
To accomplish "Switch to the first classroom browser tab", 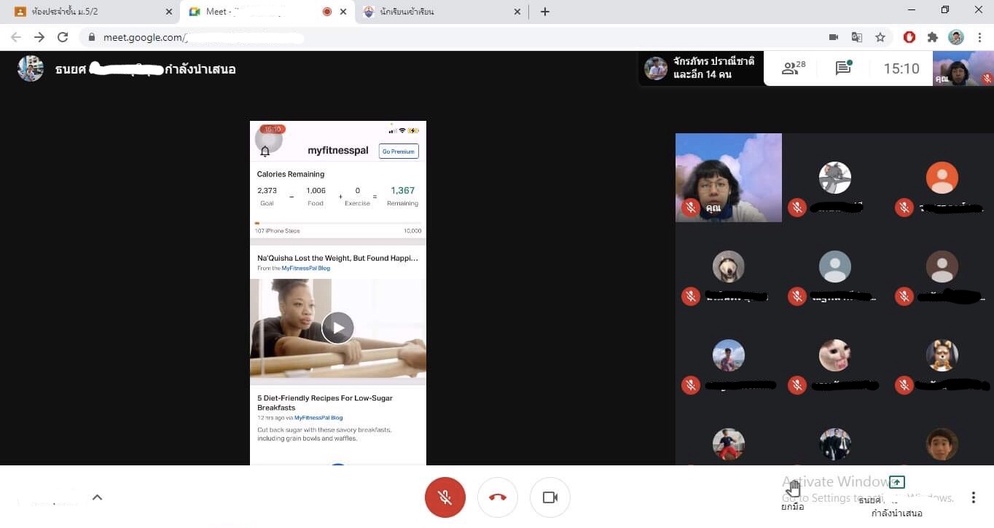I will (90, 12).
